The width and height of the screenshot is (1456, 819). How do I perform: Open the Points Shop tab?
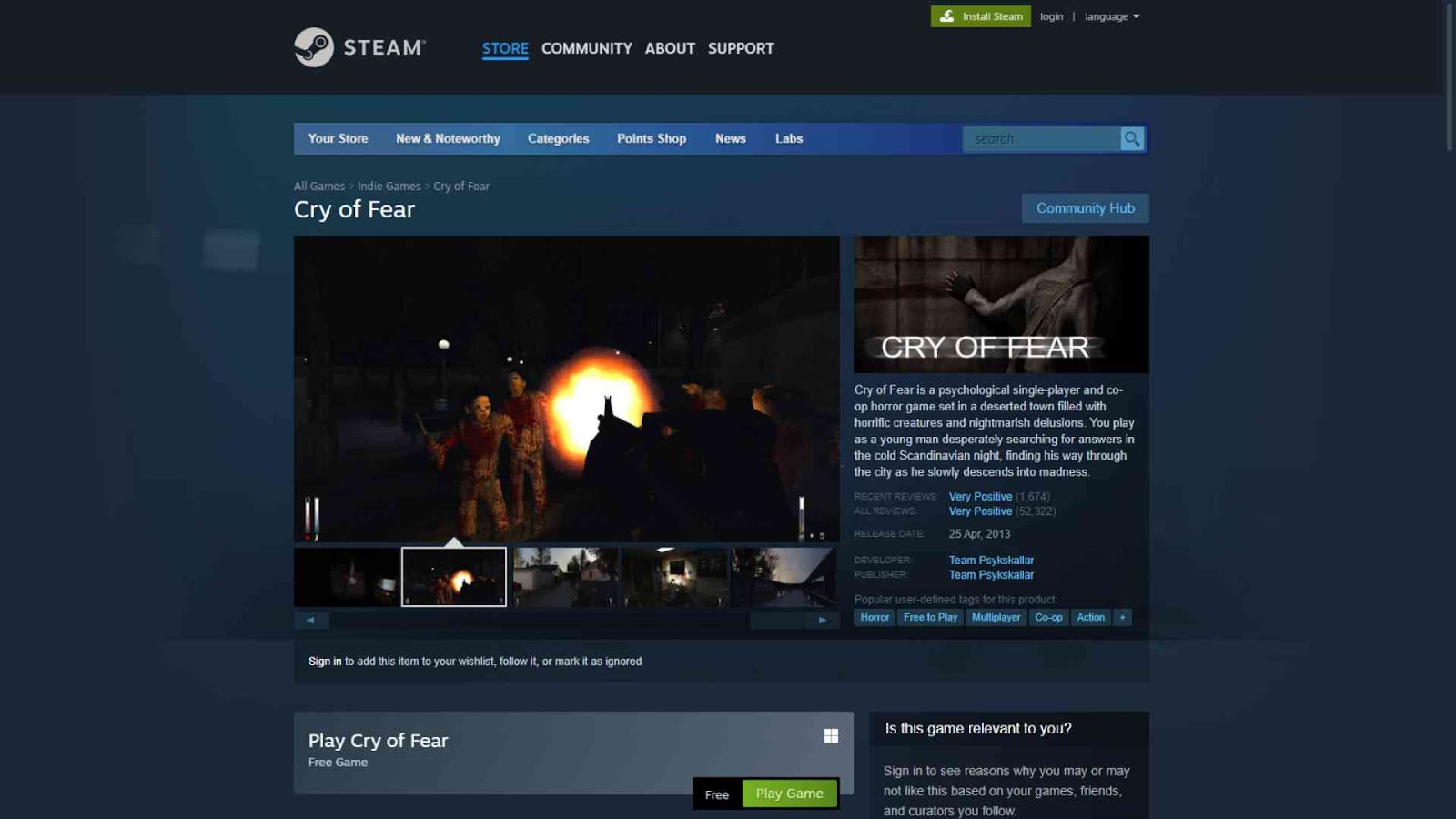tap(652, 138)
